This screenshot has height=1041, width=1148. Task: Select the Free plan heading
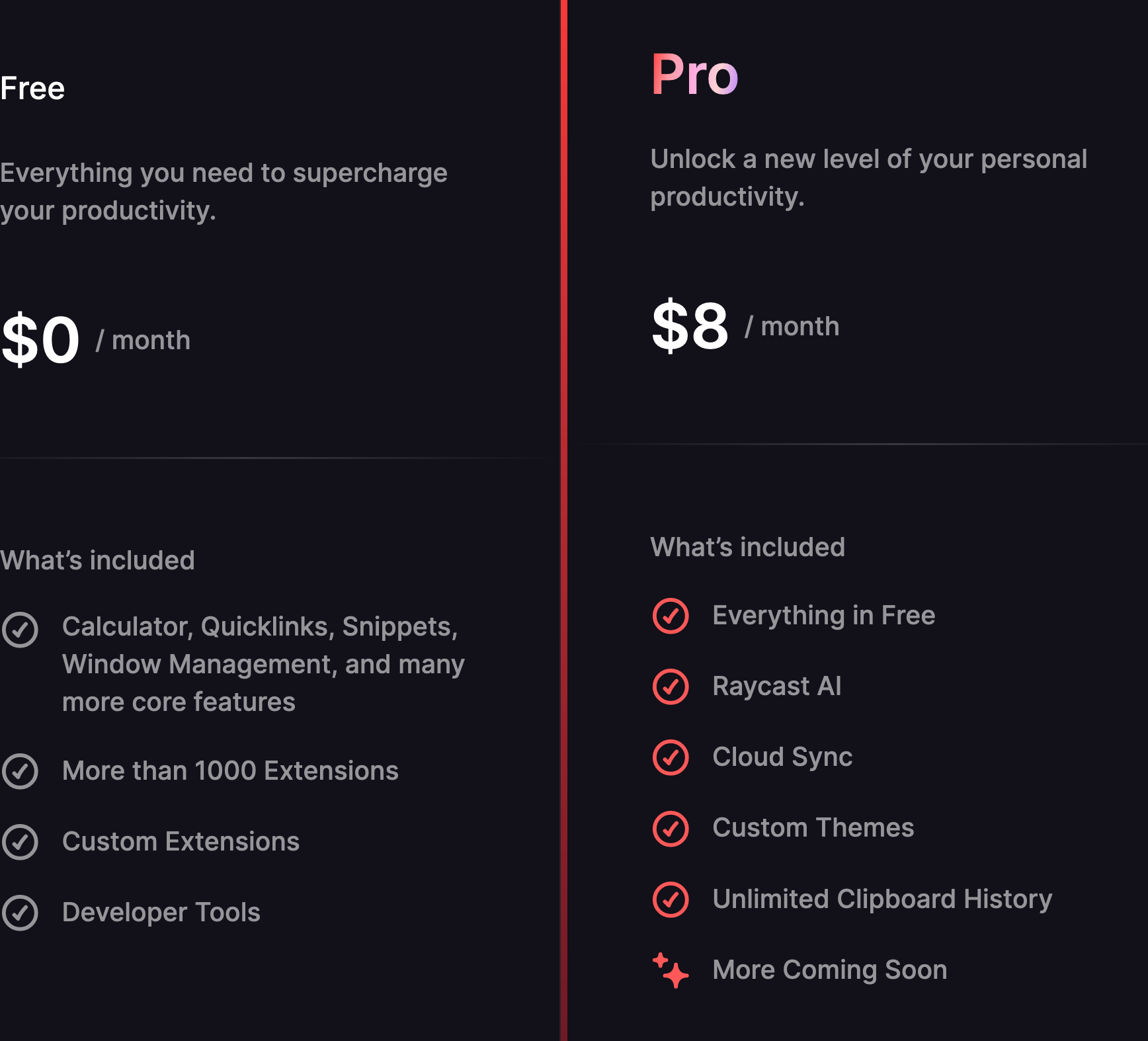click(x=32, y=89)
